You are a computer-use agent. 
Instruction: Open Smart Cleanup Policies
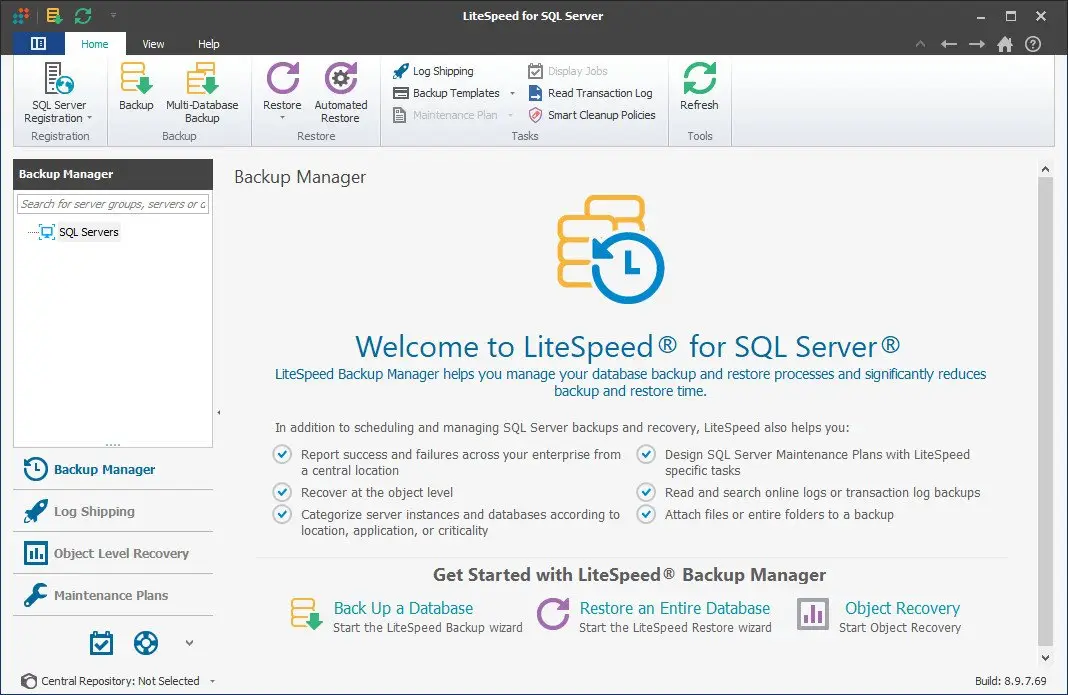[x=592, y=115]
